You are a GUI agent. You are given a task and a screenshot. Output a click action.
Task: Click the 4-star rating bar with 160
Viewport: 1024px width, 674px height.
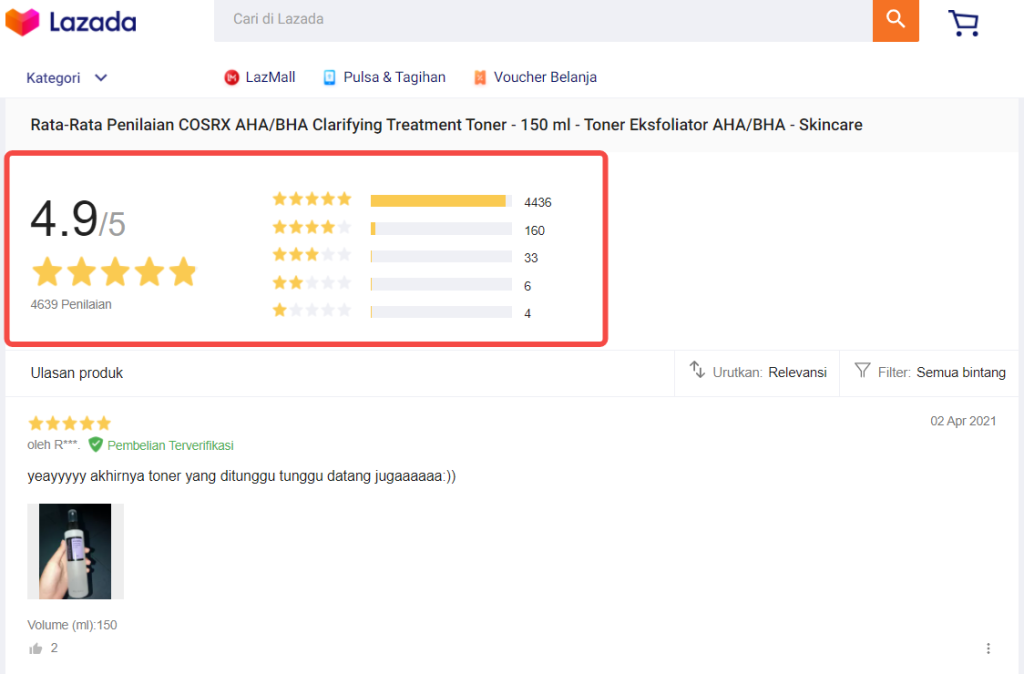point(441,229)
